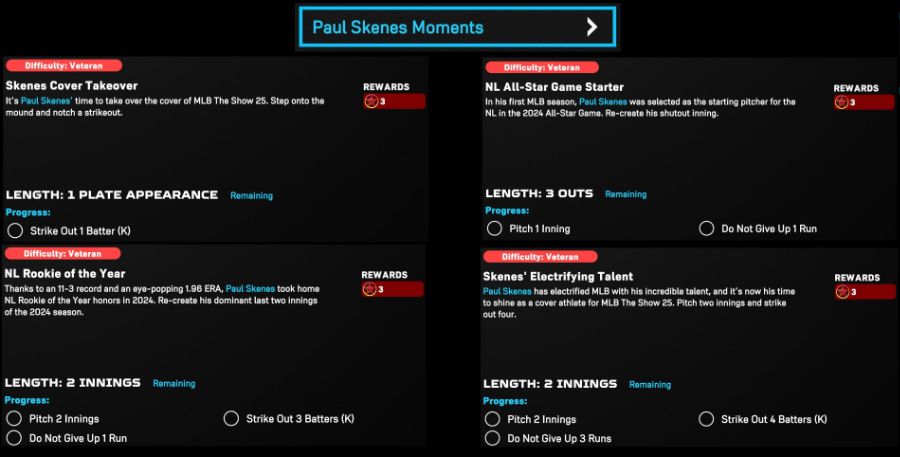Image resolution: width=900 pixels, height=457 pixels.
Task: Click Pitch 2 Innings circle under Electrifying Talent
Action: 492,419
